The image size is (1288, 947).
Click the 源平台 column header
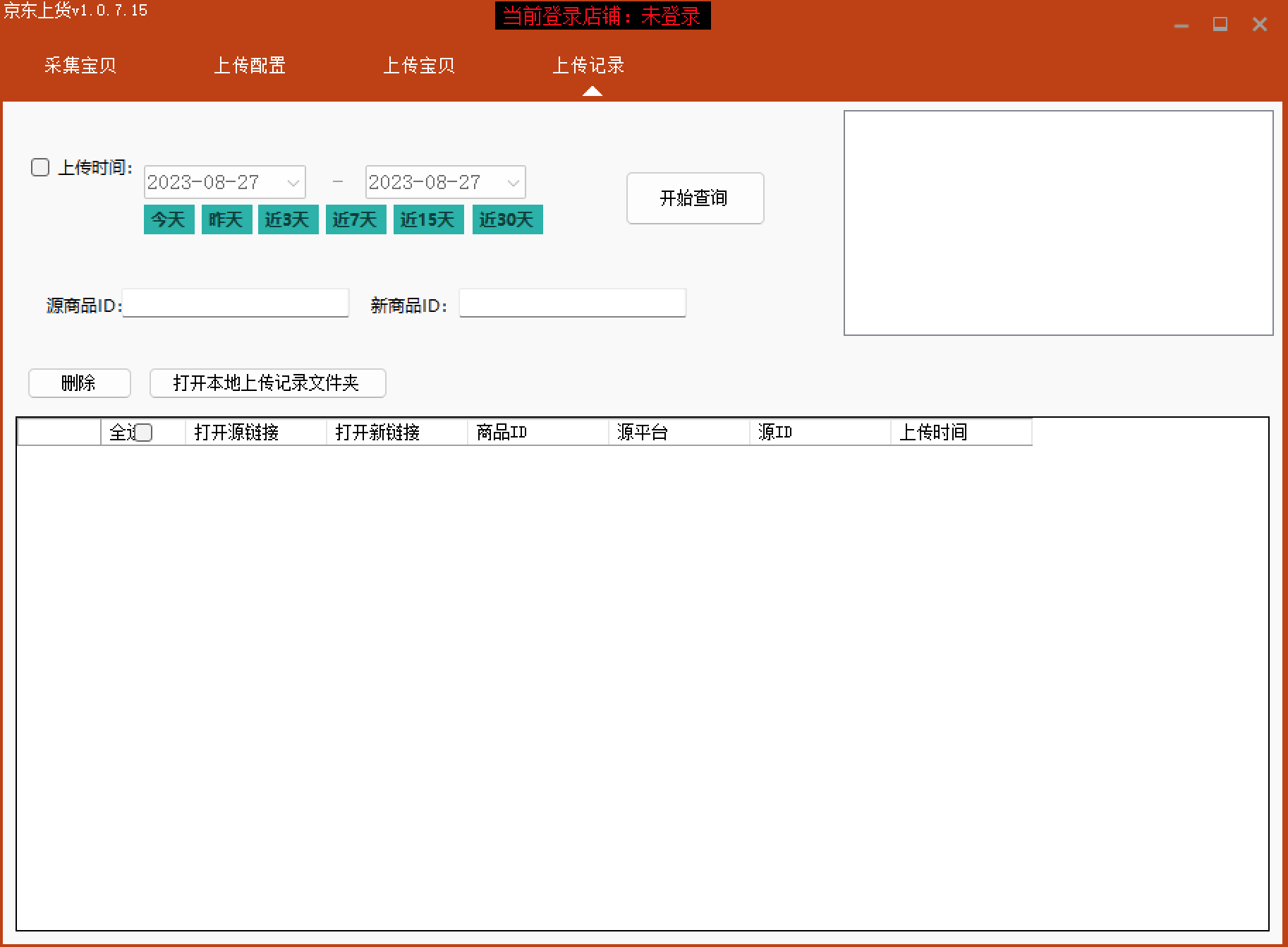[679, 433]
